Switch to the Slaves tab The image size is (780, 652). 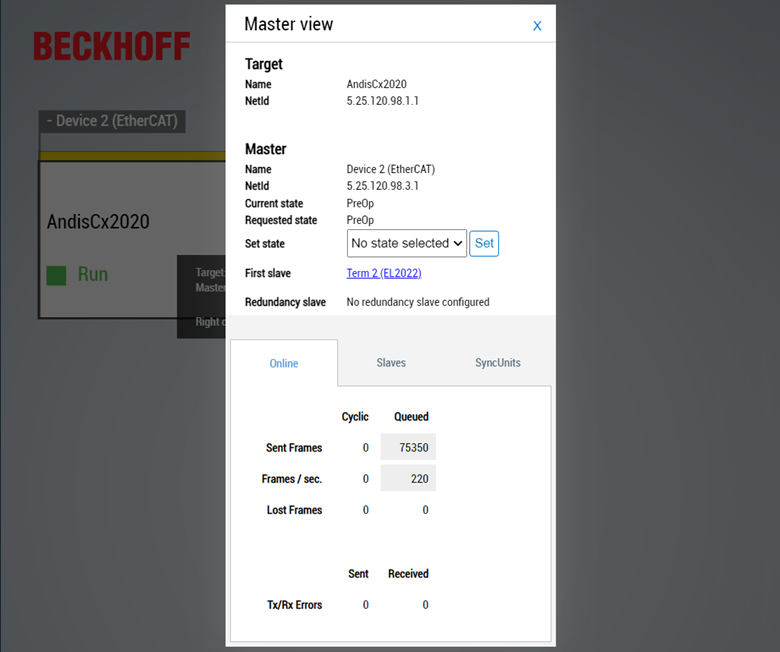(391, 363)
